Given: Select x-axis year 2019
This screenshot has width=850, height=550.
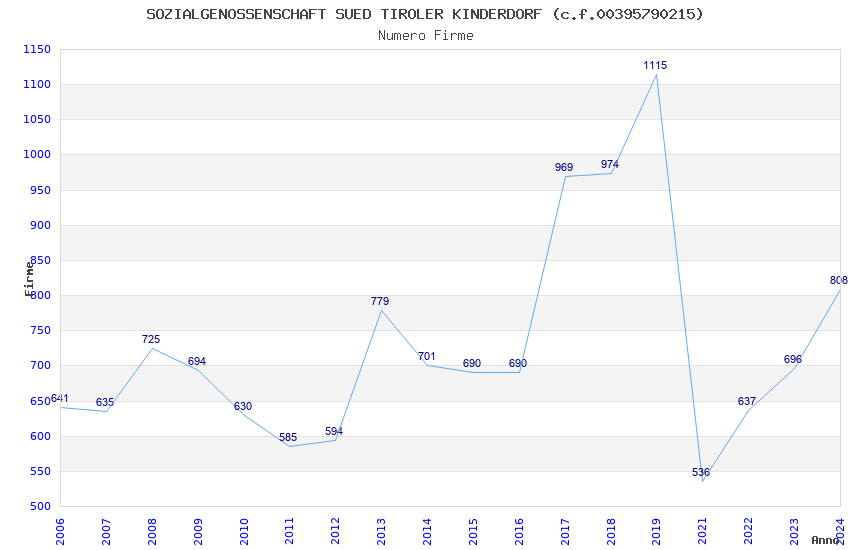Looking at the screenshot, I should pos(657,532).
